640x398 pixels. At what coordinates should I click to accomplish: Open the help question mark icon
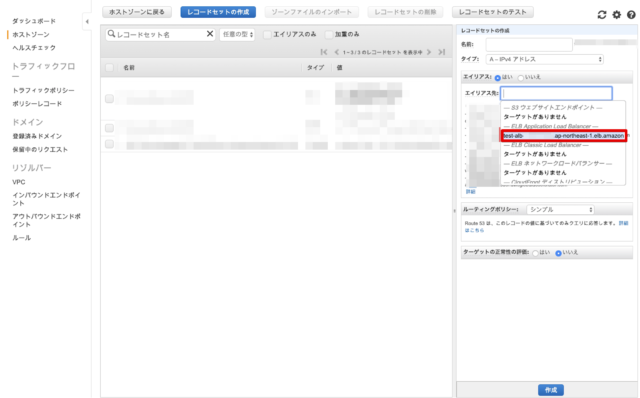pyautogui.click(x=631, y=15)
